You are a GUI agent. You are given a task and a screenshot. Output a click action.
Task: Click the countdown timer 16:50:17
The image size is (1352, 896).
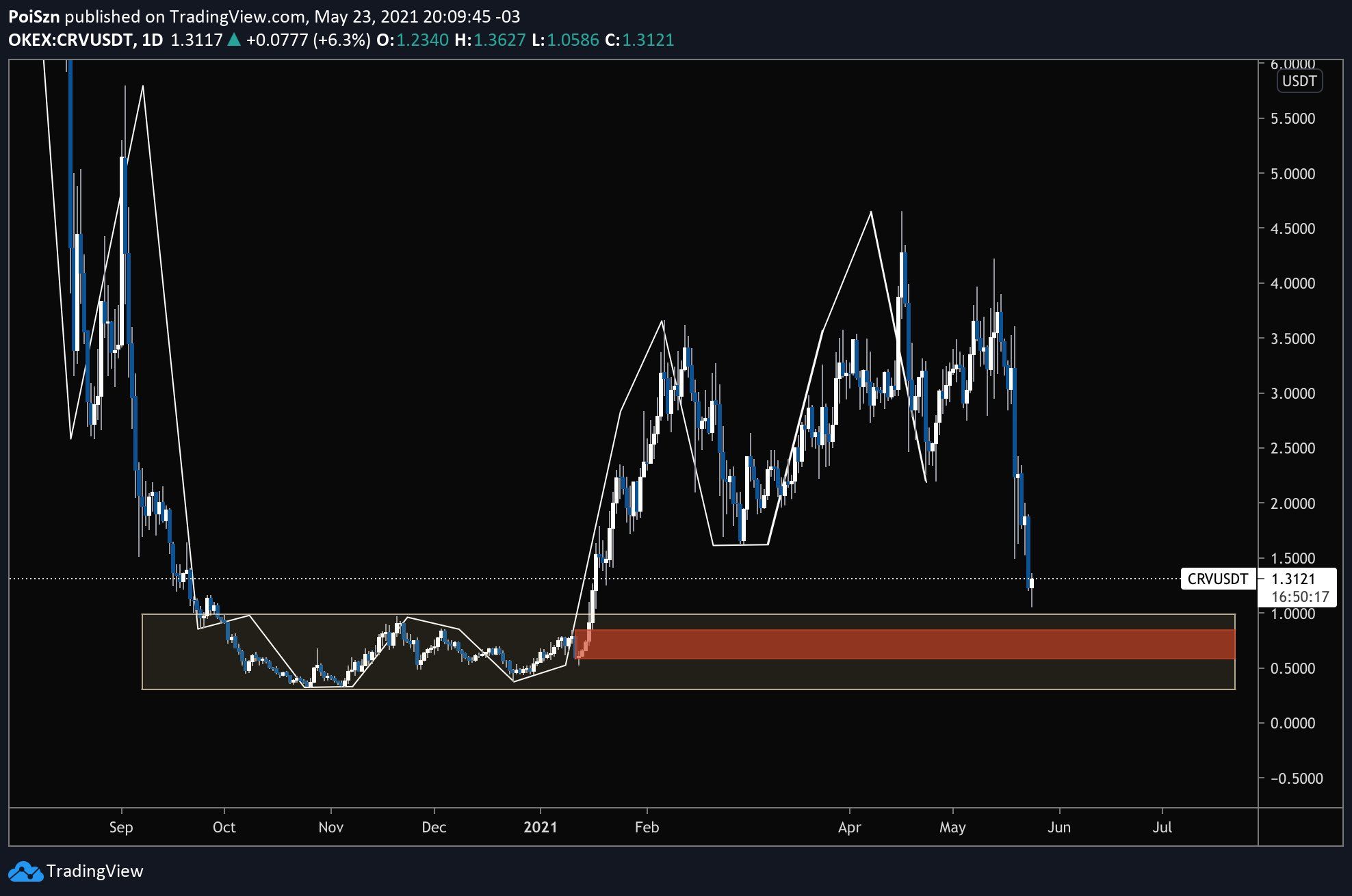click(x=1299, y=596)
